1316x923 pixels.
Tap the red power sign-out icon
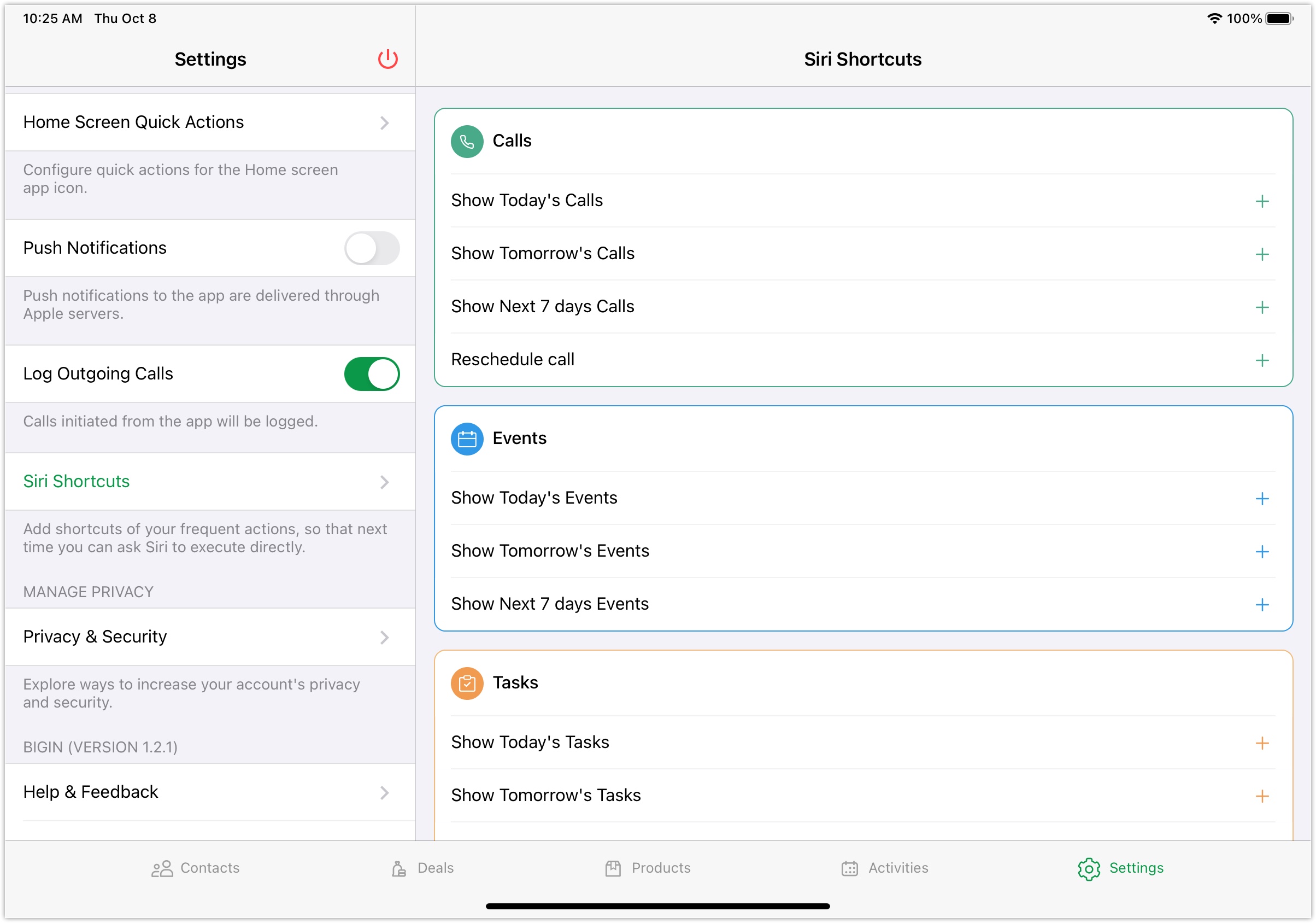click(x=387, y=59)
